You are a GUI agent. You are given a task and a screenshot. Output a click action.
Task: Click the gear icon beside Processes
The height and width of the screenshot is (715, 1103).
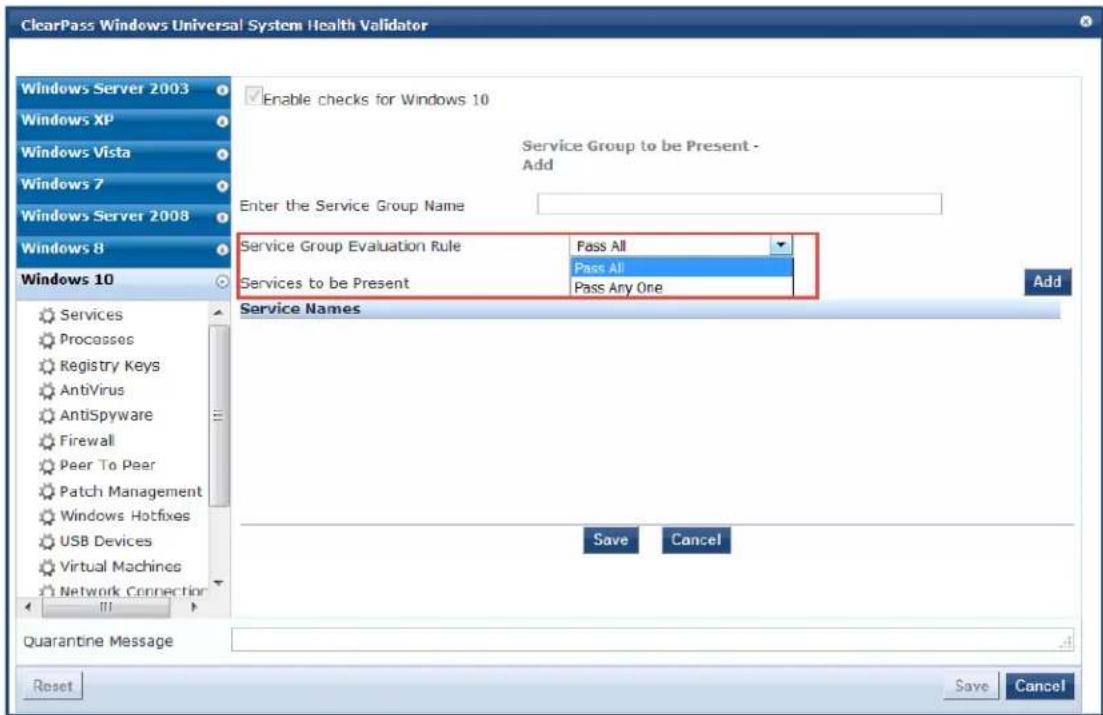click(x=47, y=341)
